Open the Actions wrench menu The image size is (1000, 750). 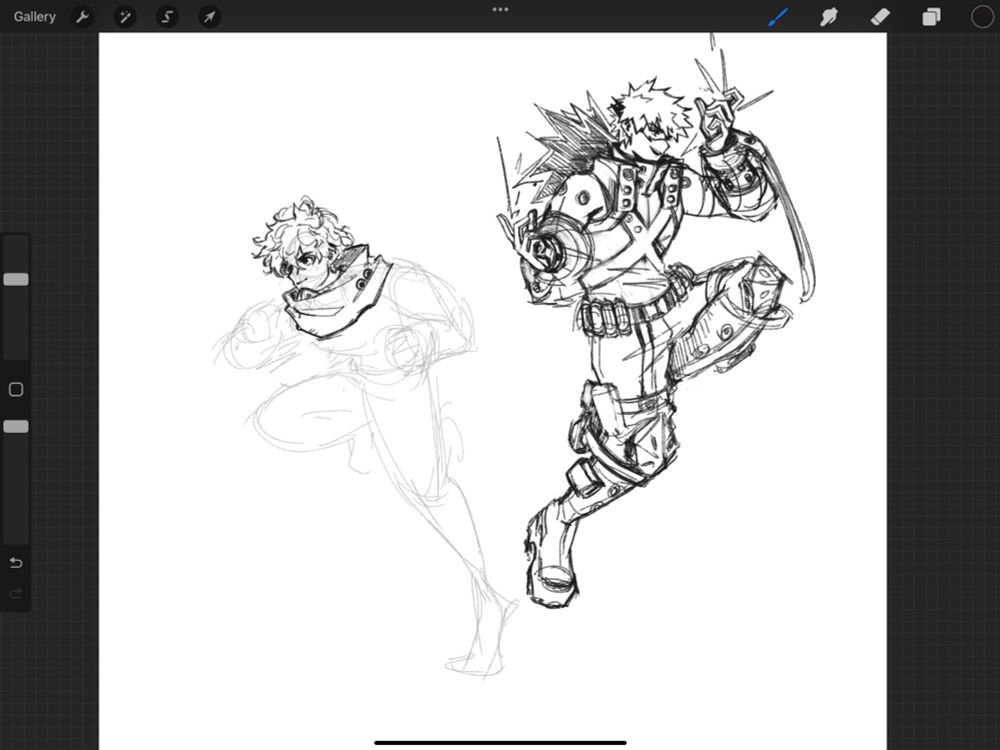click(x=82, y=17)
